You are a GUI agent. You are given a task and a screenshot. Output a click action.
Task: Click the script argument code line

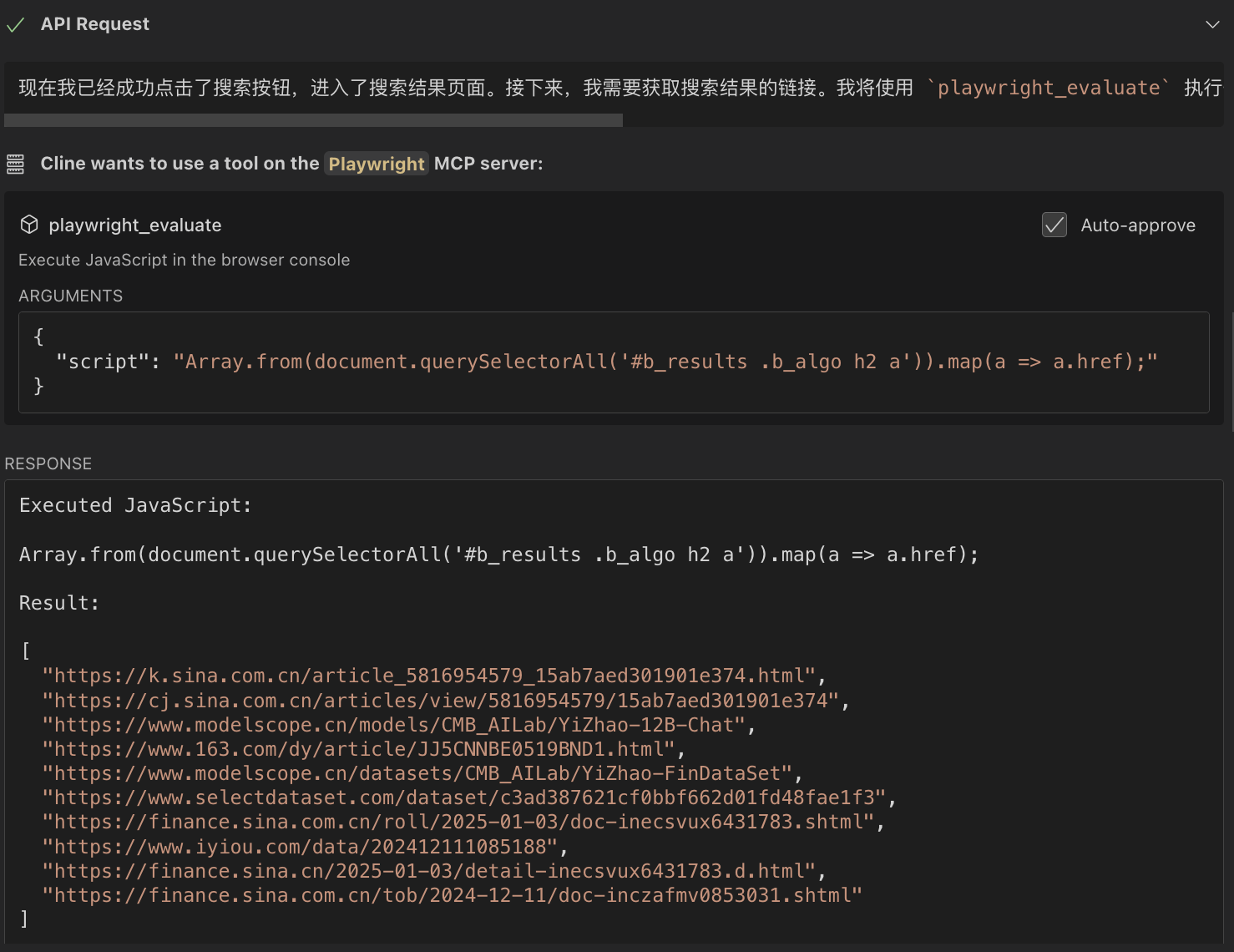click(606, 362)
